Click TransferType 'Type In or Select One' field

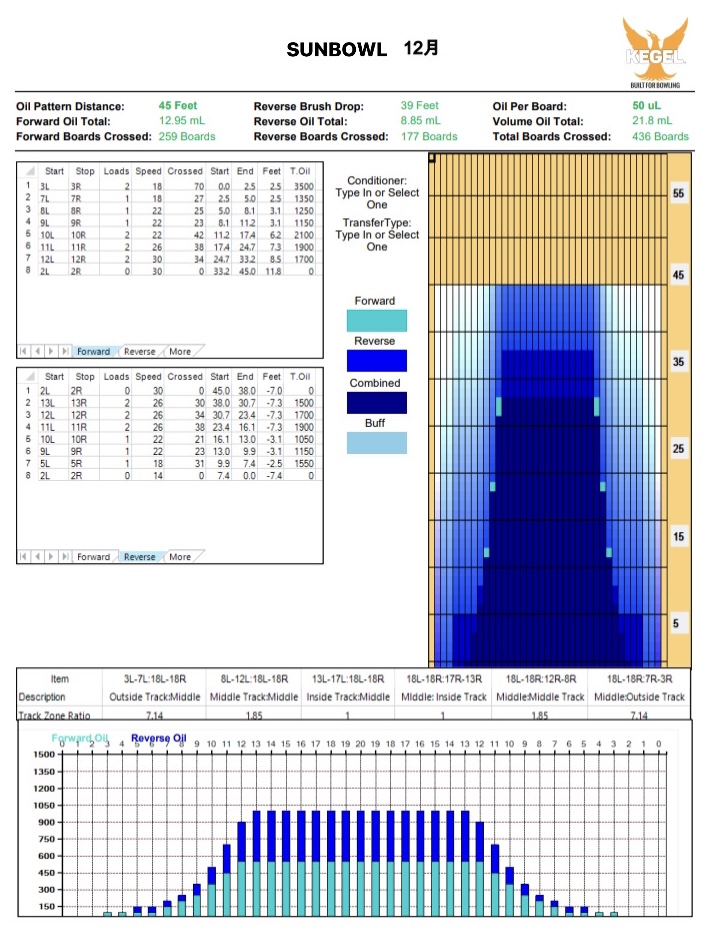pos(377,241)
